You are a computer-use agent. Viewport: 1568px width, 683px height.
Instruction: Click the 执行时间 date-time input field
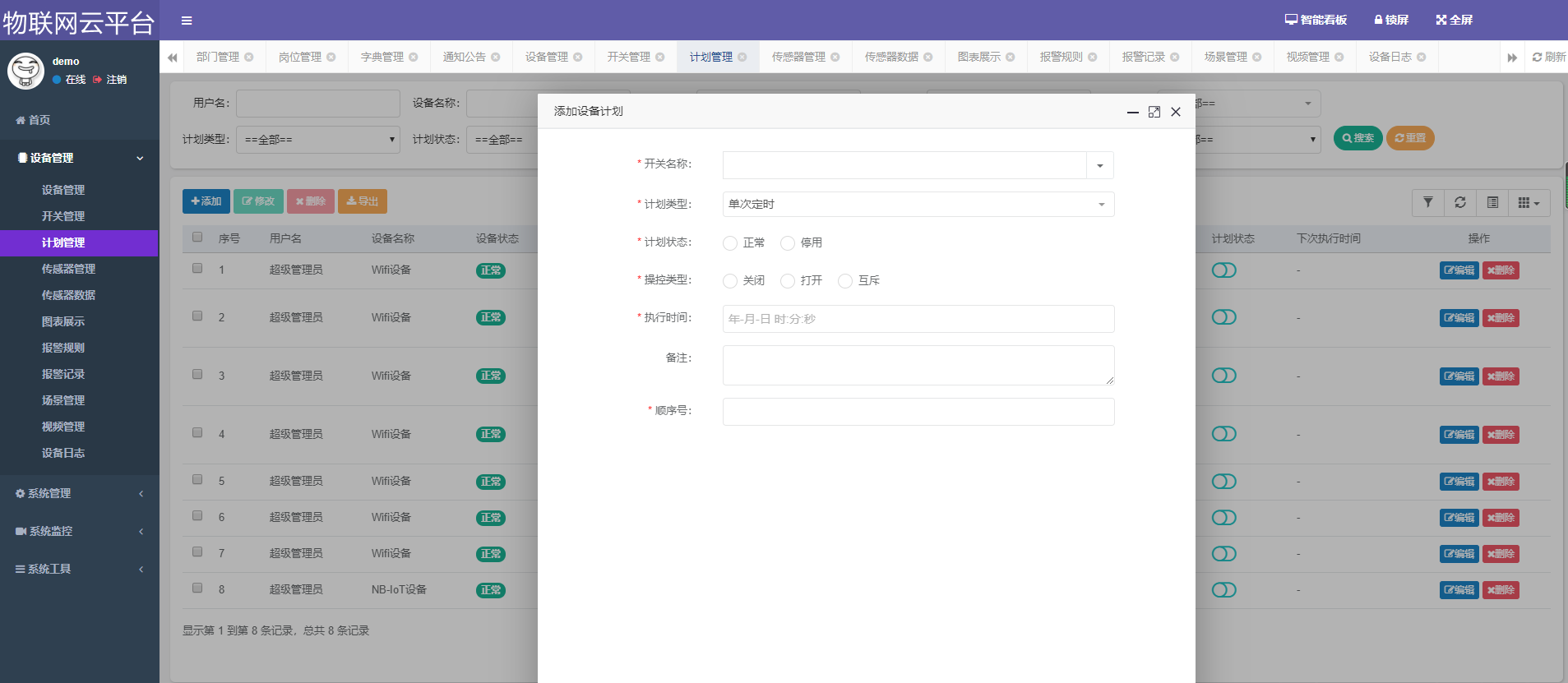(918, 319)
